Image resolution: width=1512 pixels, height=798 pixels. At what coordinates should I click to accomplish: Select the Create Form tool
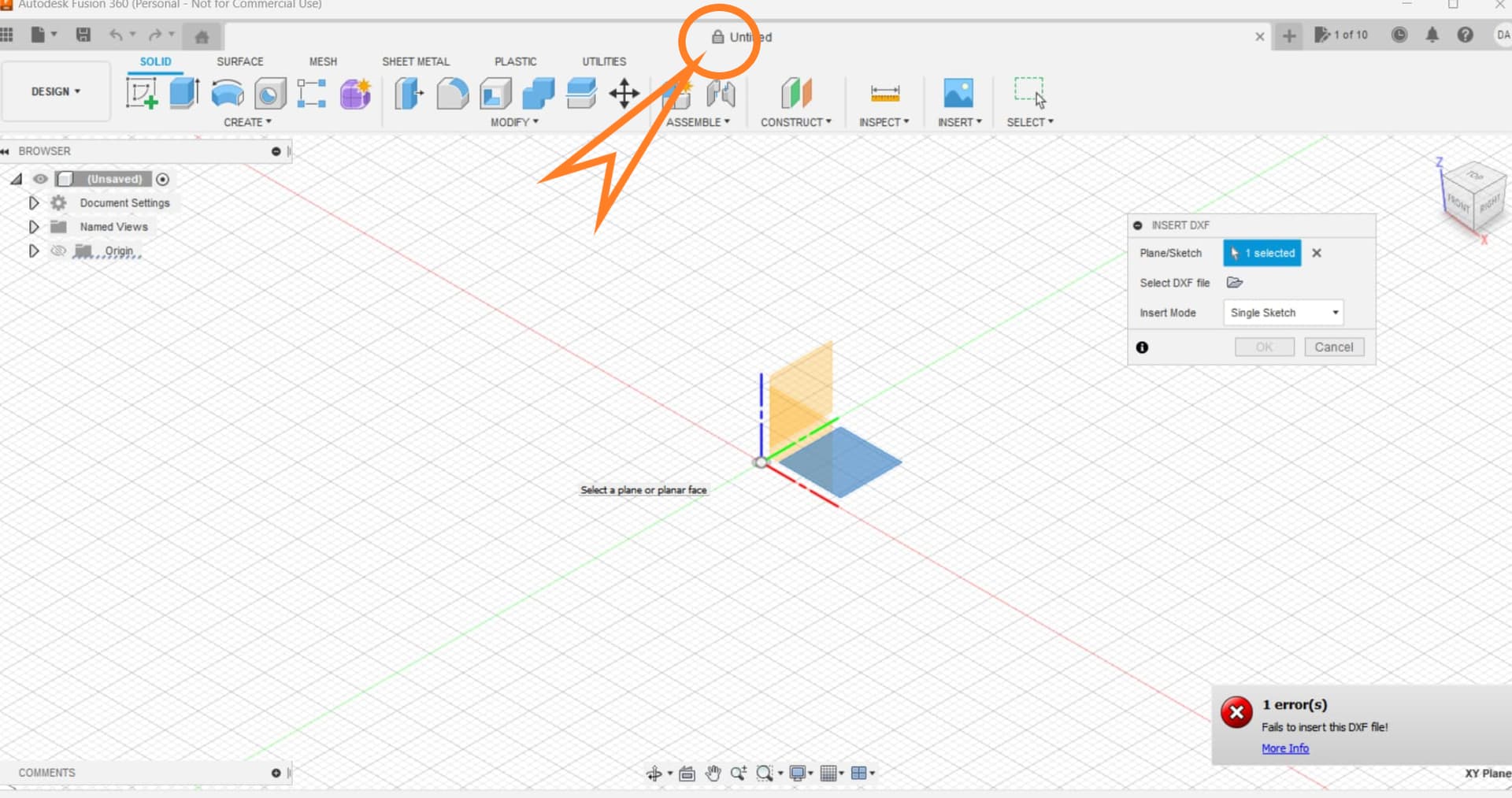coord(354,92)
